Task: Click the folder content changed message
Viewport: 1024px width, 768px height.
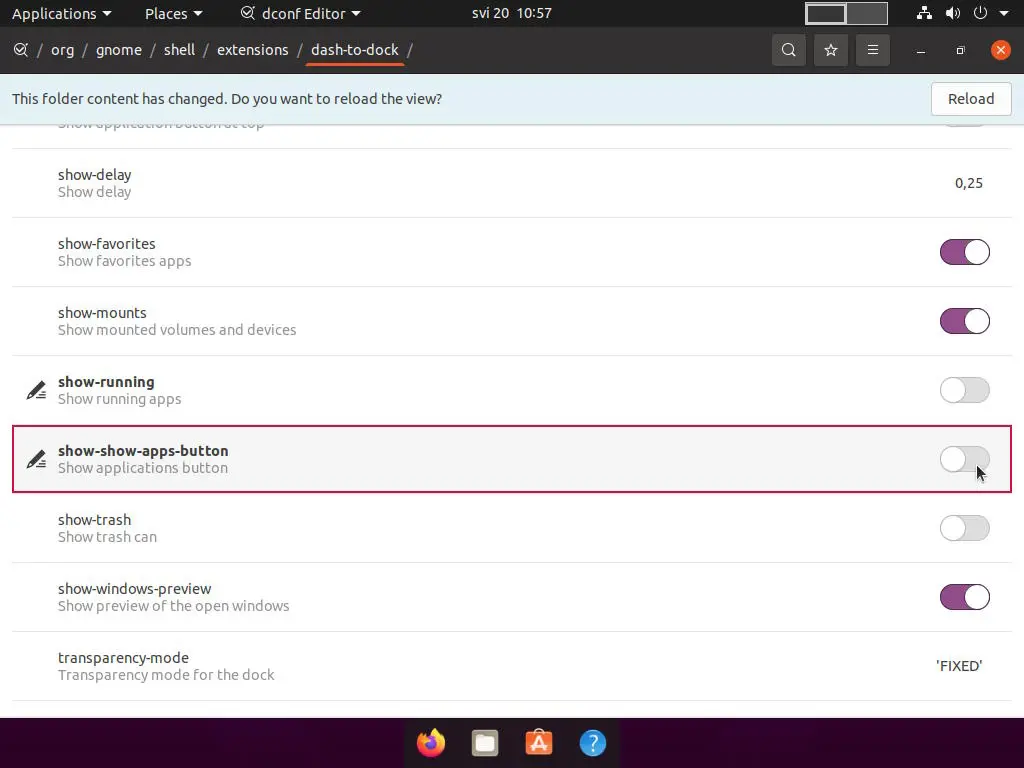Action: coord(227,99)
